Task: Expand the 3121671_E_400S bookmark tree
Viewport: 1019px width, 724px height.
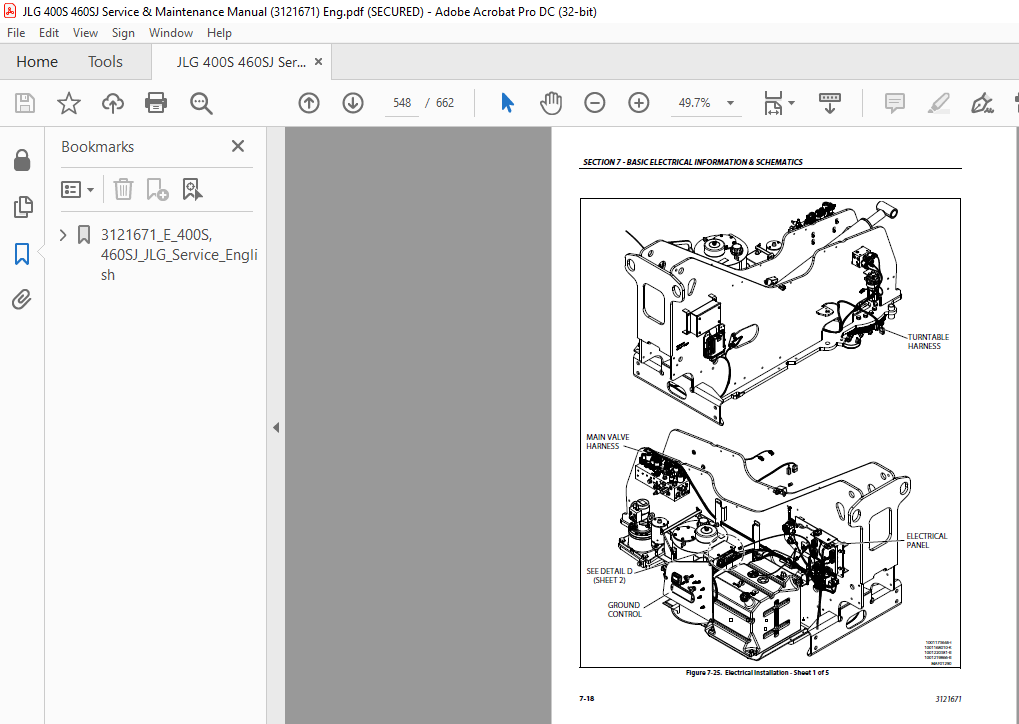Action: [x=63, y=235]
